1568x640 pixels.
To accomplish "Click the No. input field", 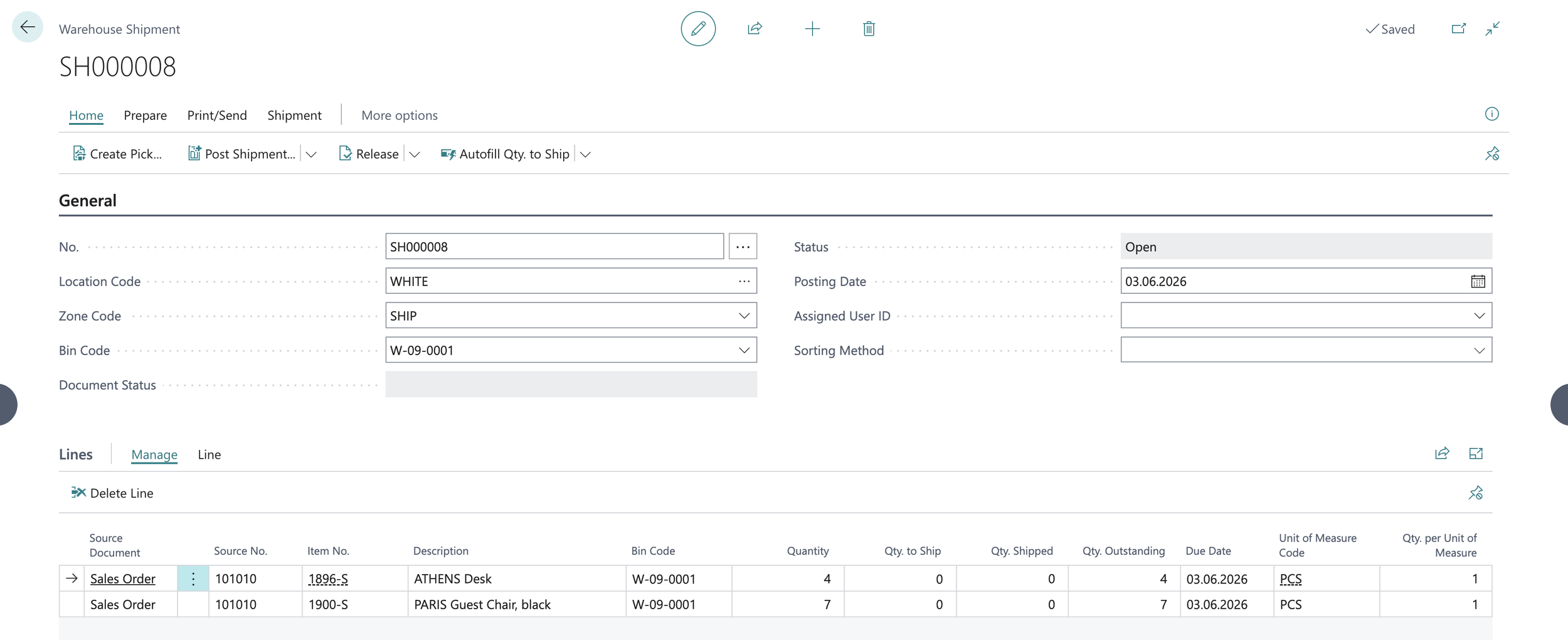I will pos(554,247).
